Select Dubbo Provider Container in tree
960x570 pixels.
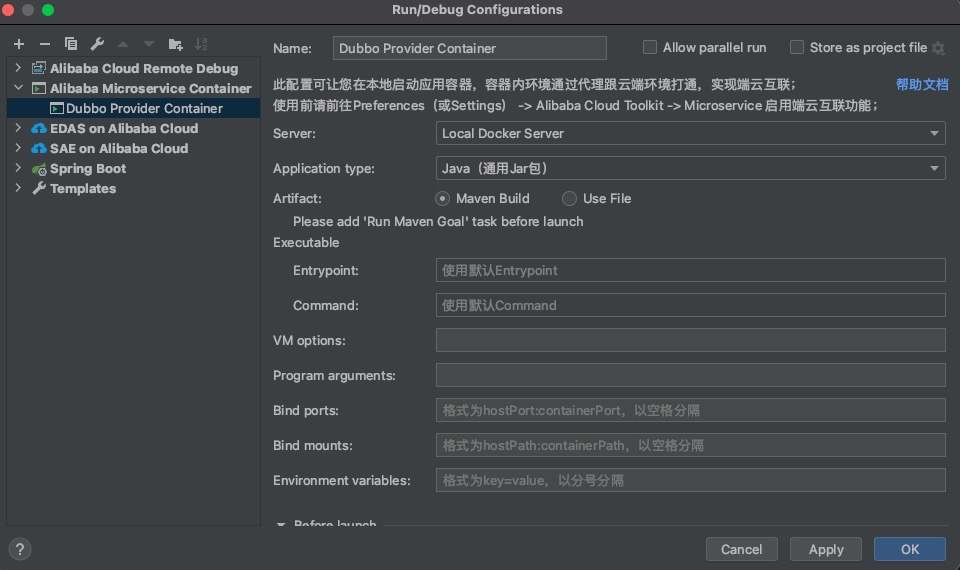144,108
